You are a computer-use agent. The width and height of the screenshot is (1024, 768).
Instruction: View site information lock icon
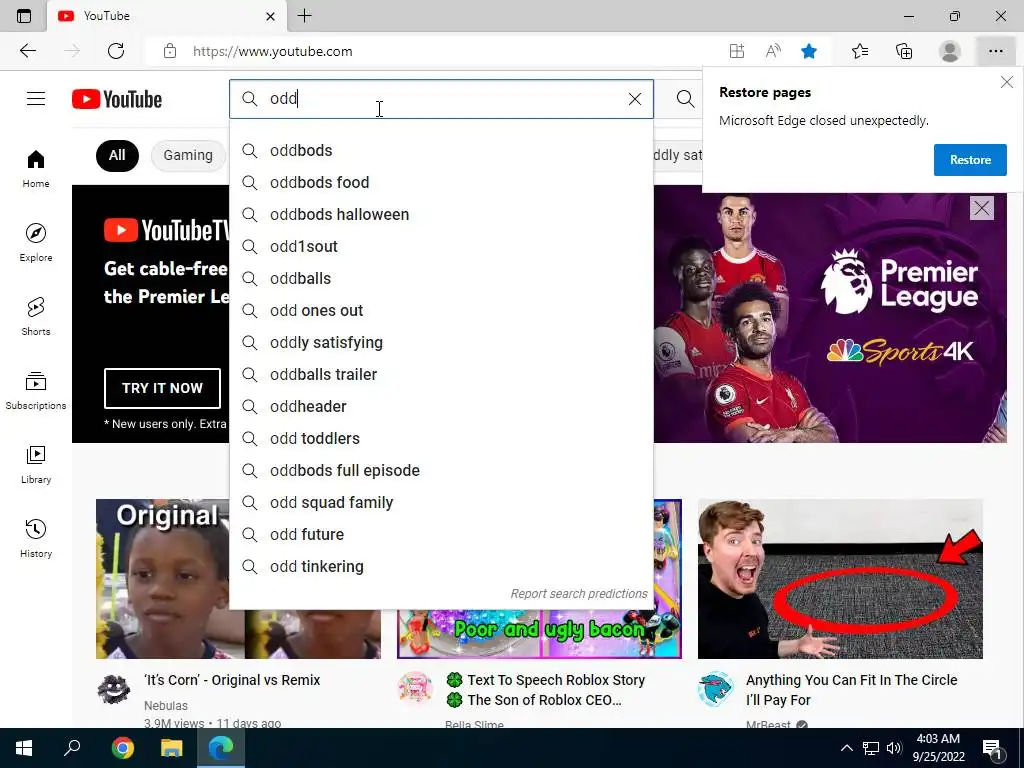coord(170,51)
